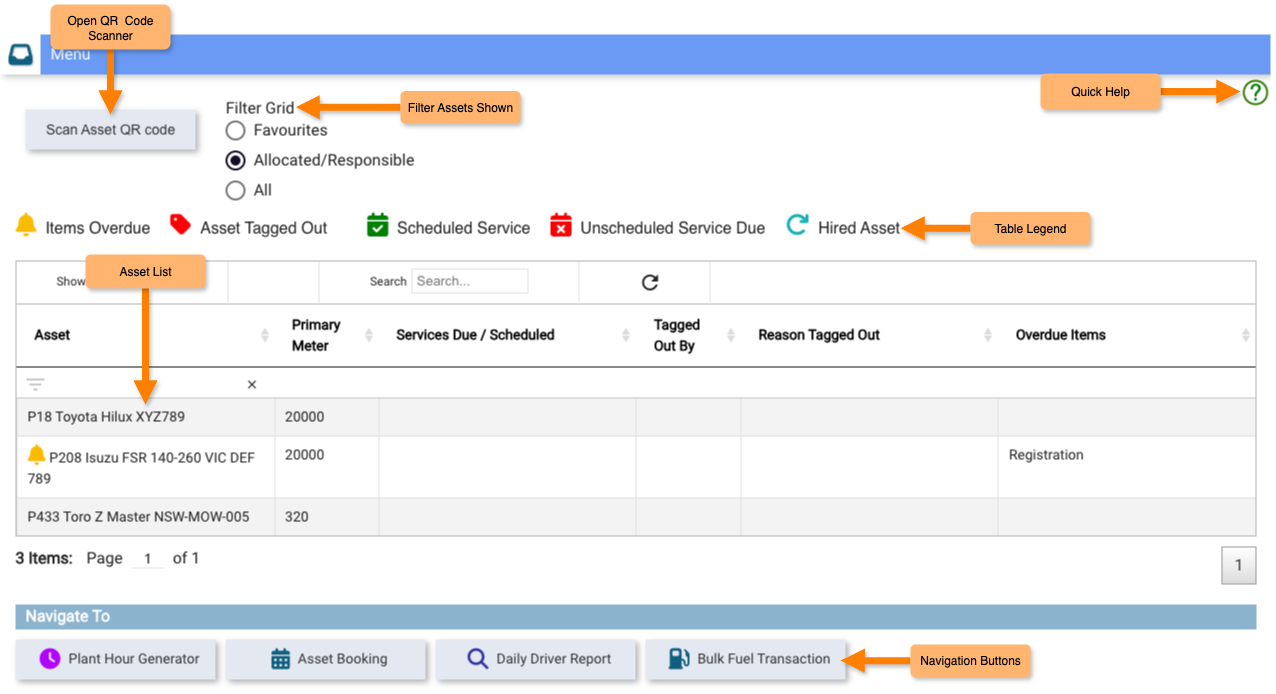The width and height of the screenshot is (1276, 694).
Task: Open the Menu in the blue header
Action: pos(71,55)
